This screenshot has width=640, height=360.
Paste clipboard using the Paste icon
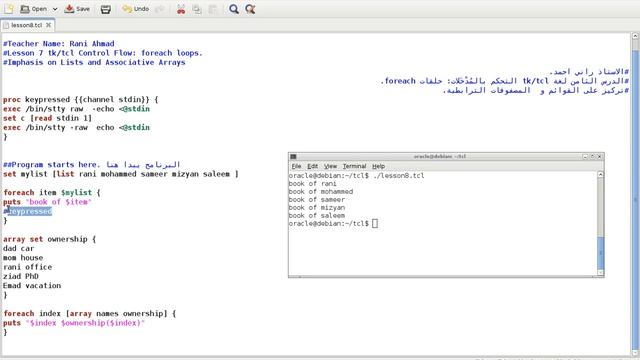click(x=213, y=9)
